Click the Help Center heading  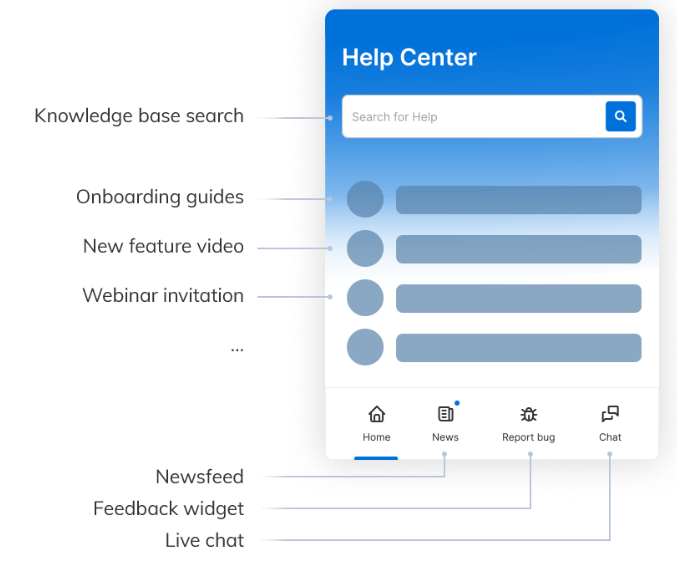[x=409, y=58]
